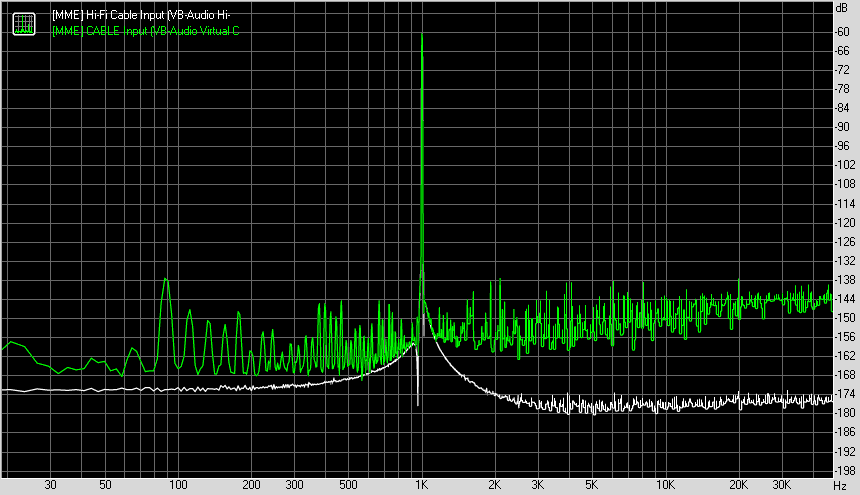Image resolution: width=860 pixels, height=495 pixels.
Task: Click the 500 Hz frequency label
Action: [x=348, y=485]
